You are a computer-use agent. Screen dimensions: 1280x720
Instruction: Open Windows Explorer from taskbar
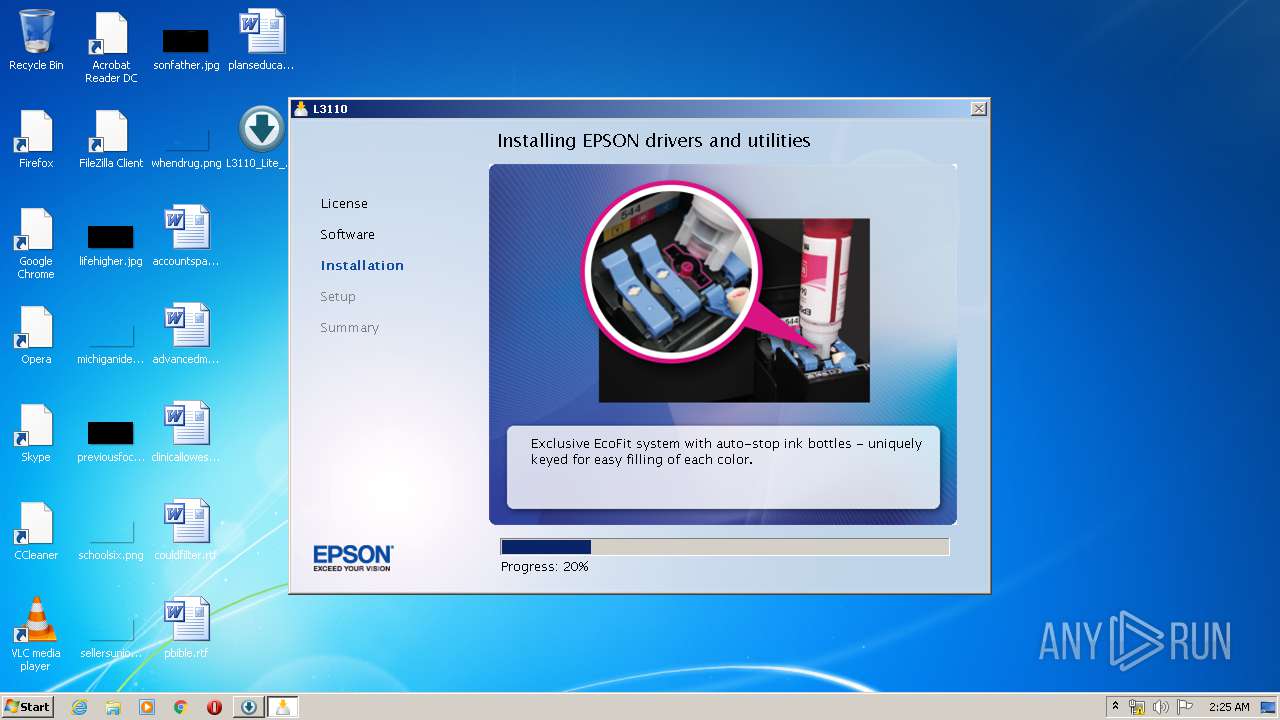pyautogui.click(x=113, y=707)
